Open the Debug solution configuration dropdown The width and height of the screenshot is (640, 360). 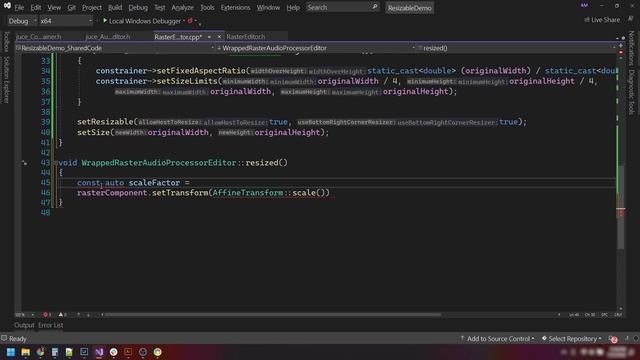(x=22, y=21)
